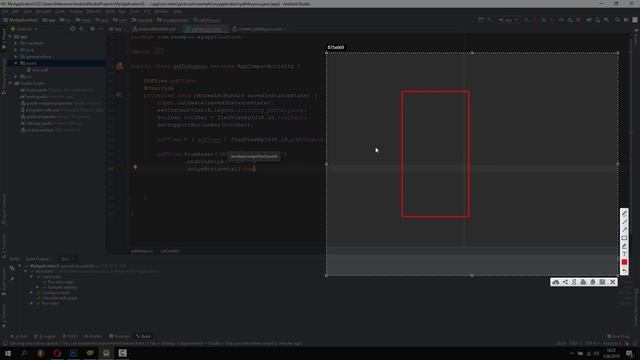The height and width of the screenshot is (360, 640).
Task: Expand the Run tasks build node
Action: tap(31, 303)
